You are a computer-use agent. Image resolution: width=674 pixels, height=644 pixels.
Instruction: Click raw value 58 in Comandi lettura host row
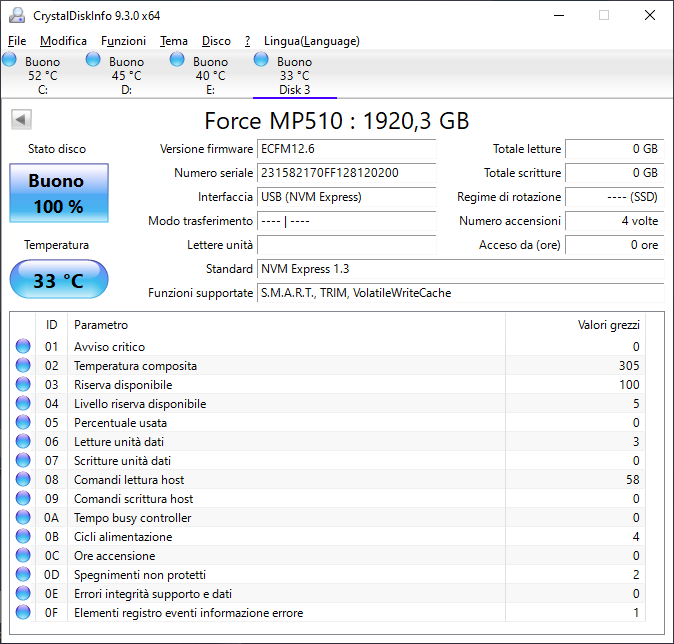(633, 480)
